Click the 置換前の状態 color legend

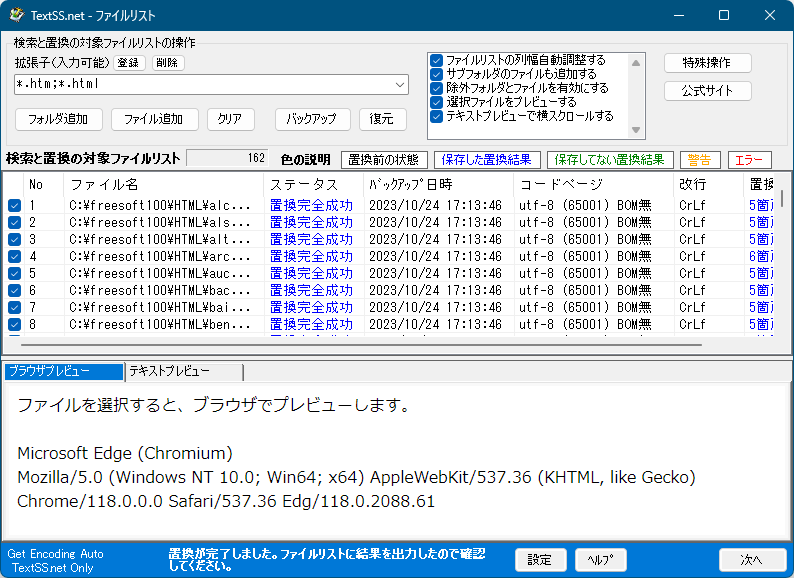[x=384, y=160]
